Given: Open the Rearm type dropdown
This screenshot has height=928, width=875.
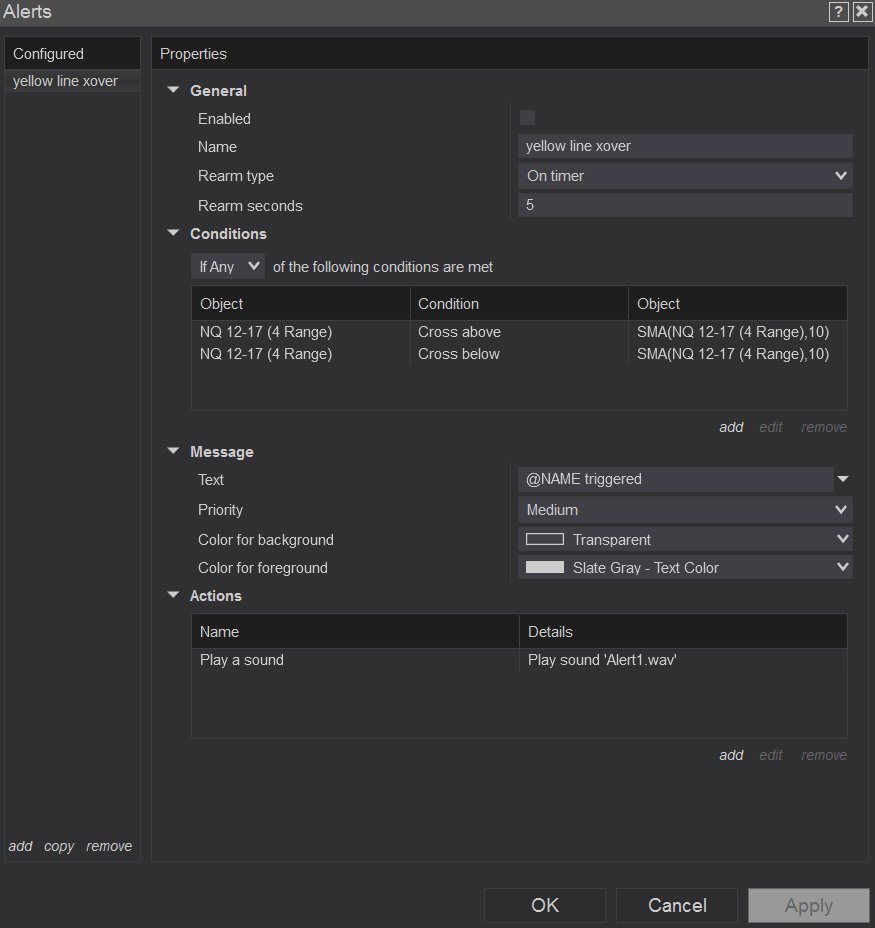Looking at the screenshot, I should [x=685, y=176].
